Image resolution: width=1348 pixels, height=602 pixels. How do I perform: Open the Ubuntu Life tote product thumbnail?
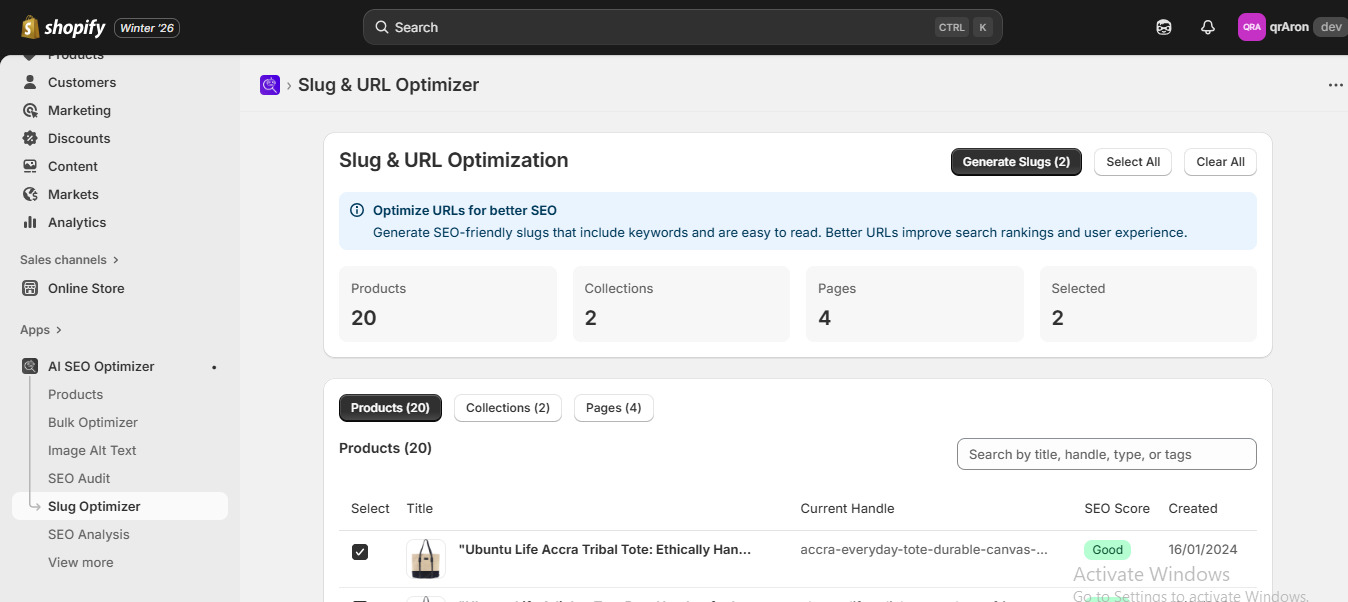point(426,559)
